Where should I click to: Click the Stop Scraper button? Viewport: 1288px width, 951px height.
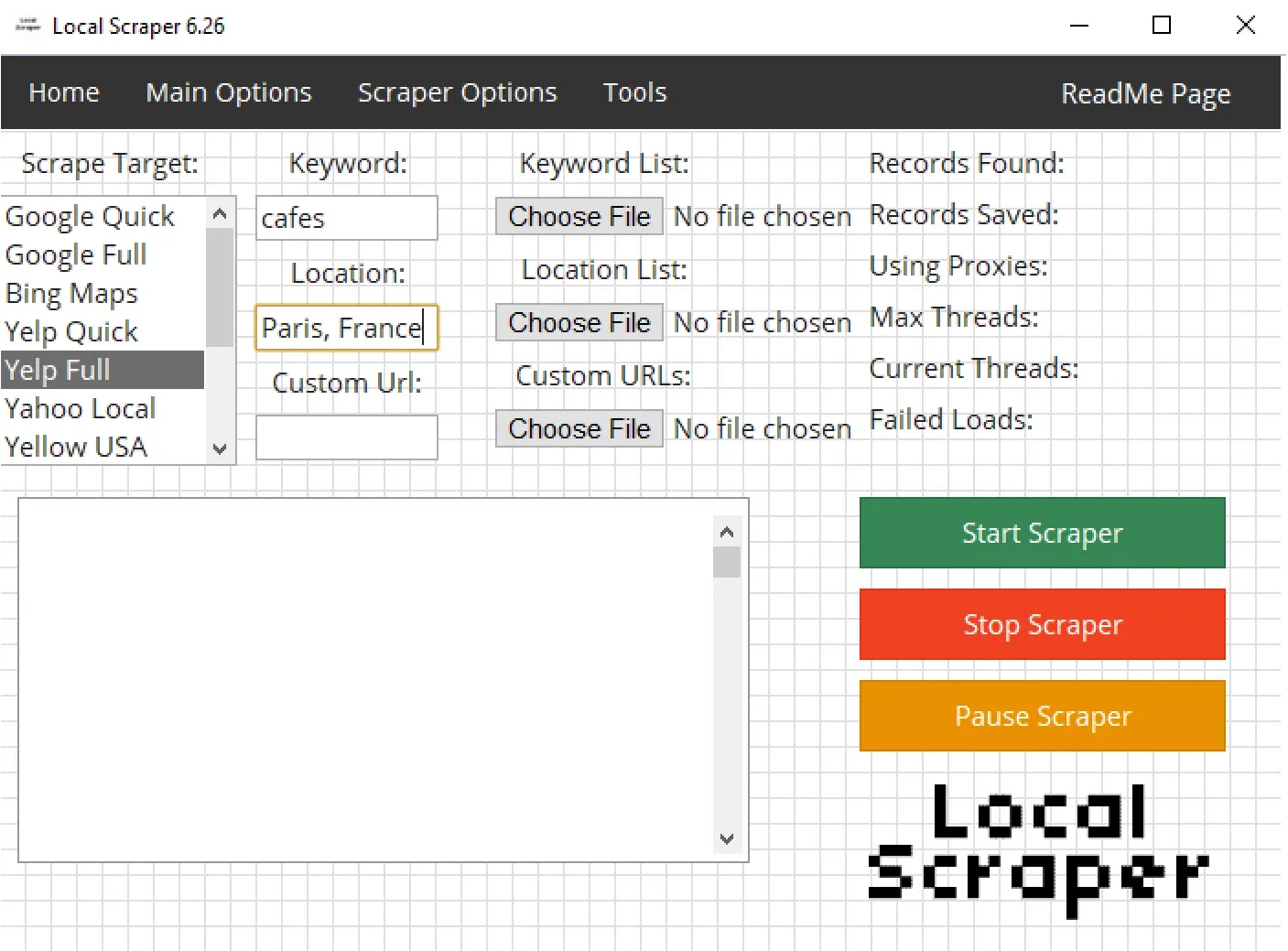click(1043, 624)
